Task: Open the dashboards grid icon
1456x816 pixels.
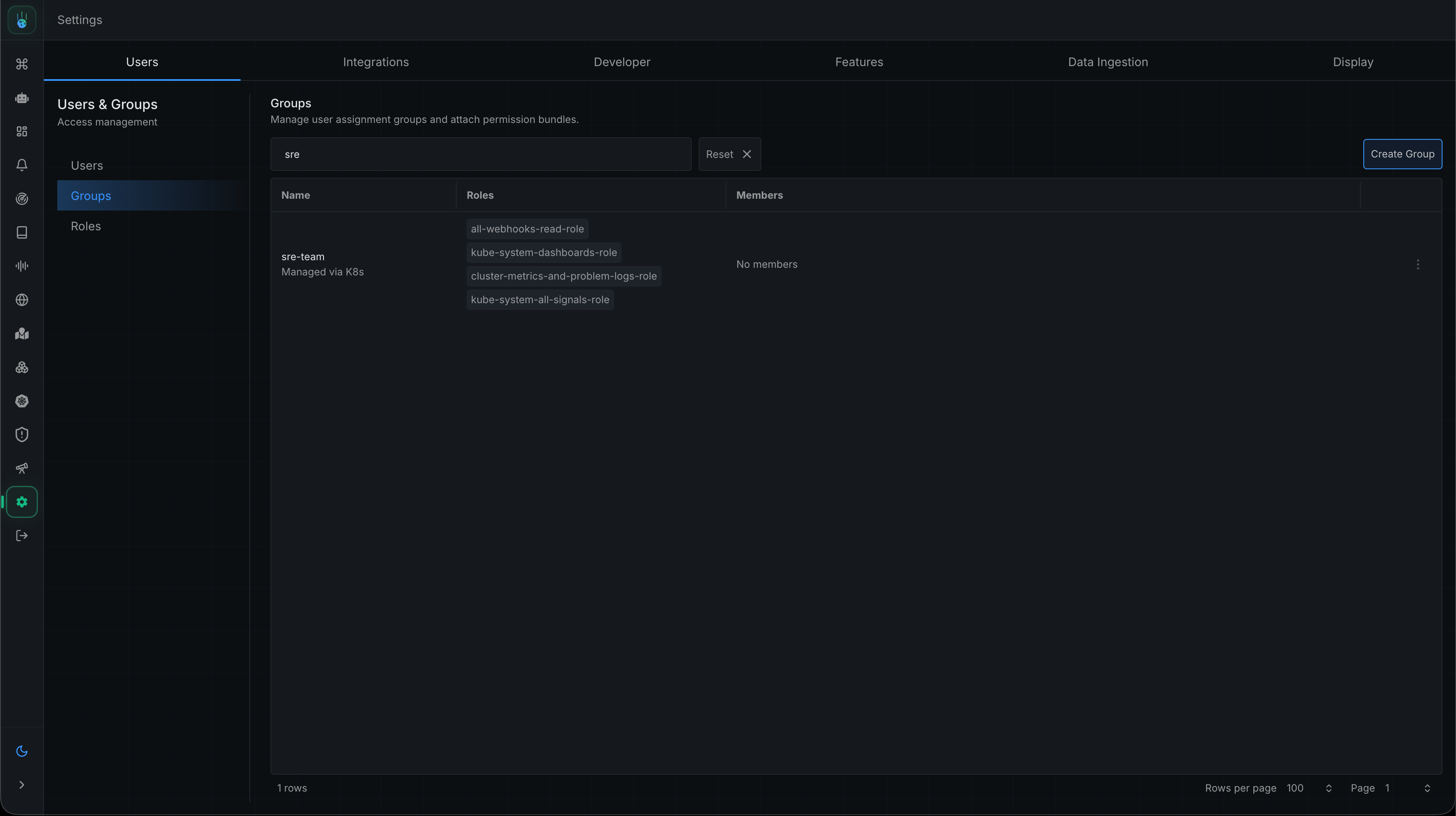Action: (x=21, y=131)
